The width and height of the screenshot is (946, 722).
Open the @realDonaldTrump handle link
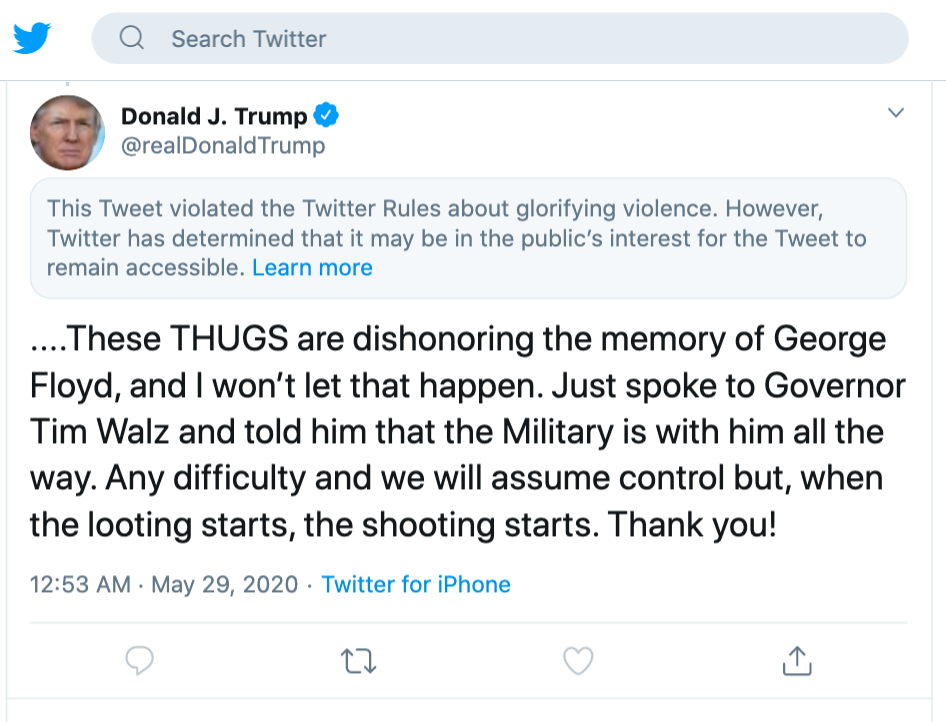pyautogui.click(x=223, y=146)
